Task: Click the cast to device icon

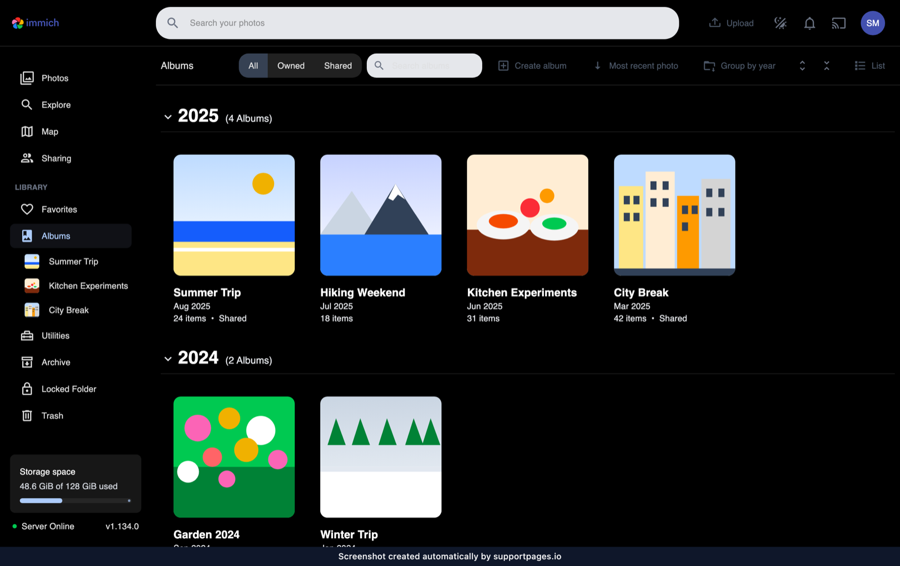Action: click(839, 23)
